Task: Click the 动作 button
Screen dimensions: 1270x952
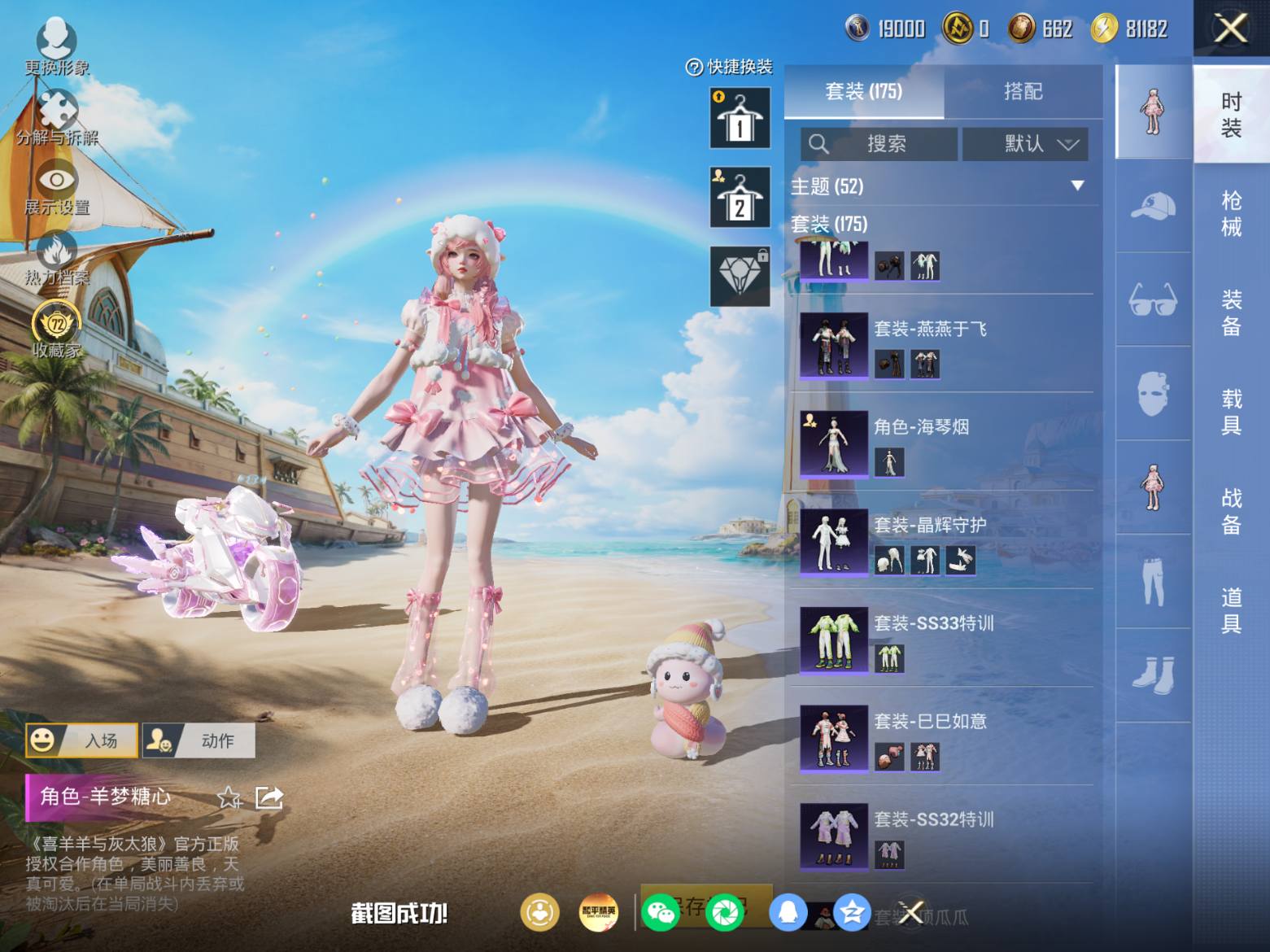Action: pos(199,740)
